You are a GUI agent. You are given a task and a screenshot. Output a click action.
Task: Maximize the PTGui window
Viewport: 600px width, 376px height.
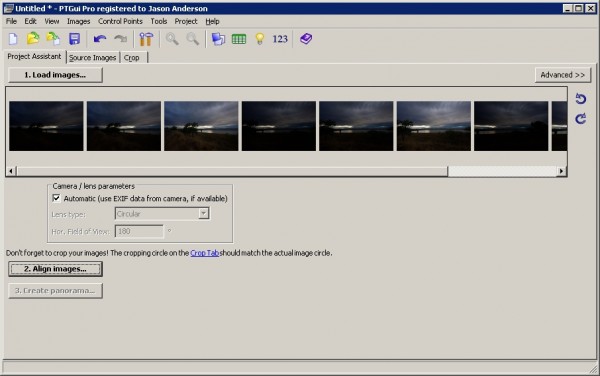pos(579,8)
